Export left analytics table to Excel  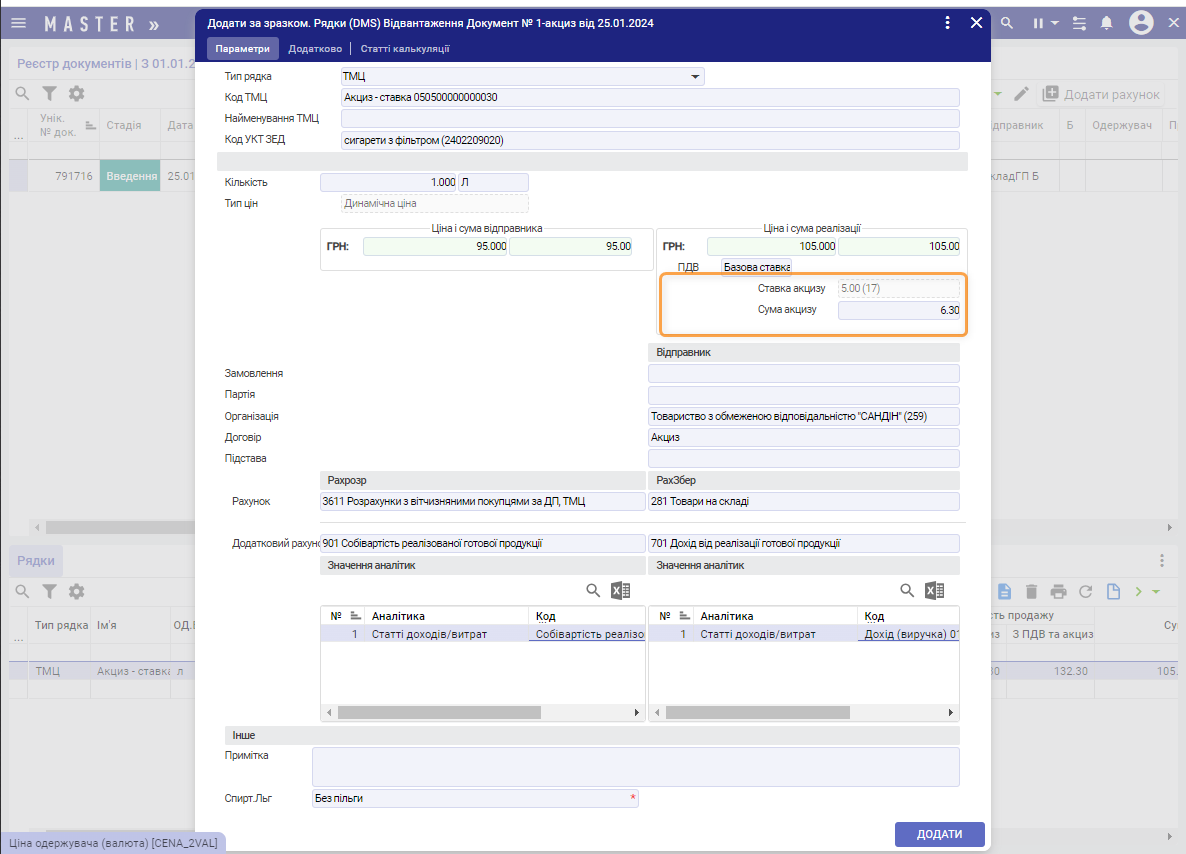pyautogui.click(x=620, y=591)
